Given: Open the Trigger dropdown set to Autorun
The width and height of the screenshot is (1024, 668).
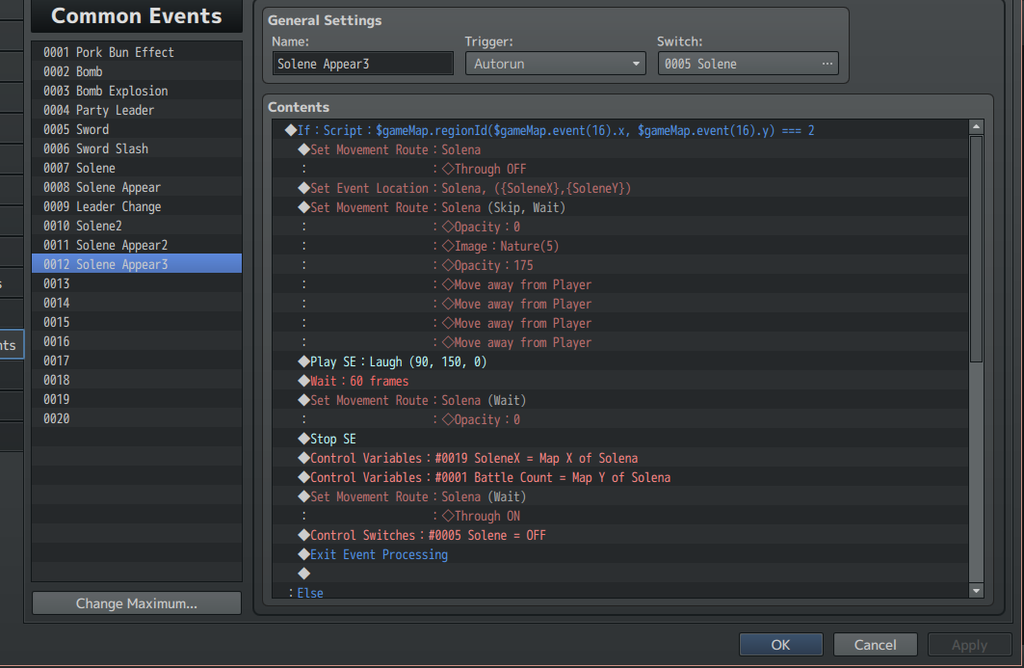Looking at the screenshot, I should coord(555,64).
